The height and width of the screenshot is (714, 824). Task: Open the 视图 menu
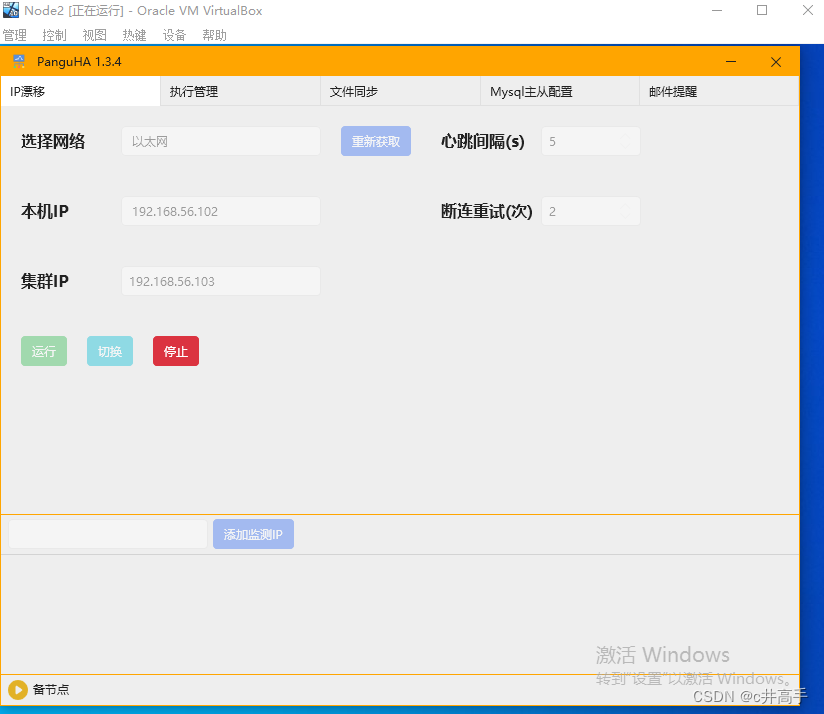point(94,34)
